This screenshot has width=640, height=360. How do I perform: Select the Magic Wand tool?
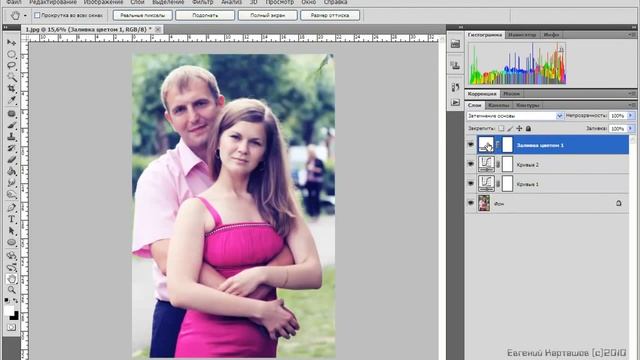11,77
